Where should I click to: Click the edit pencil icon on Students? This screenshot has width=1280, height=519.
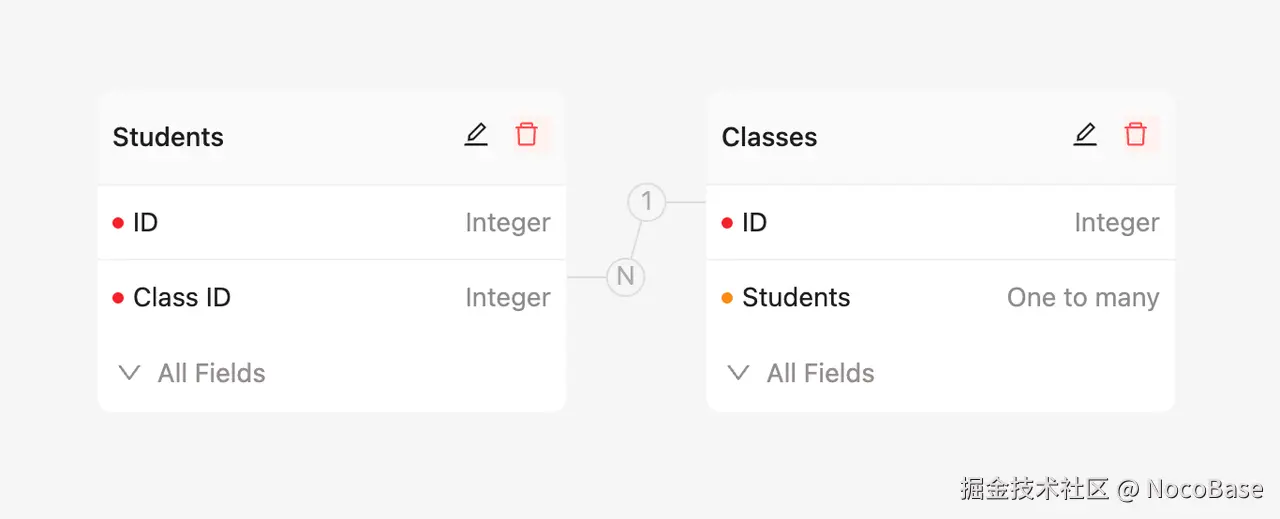point(476,135)
